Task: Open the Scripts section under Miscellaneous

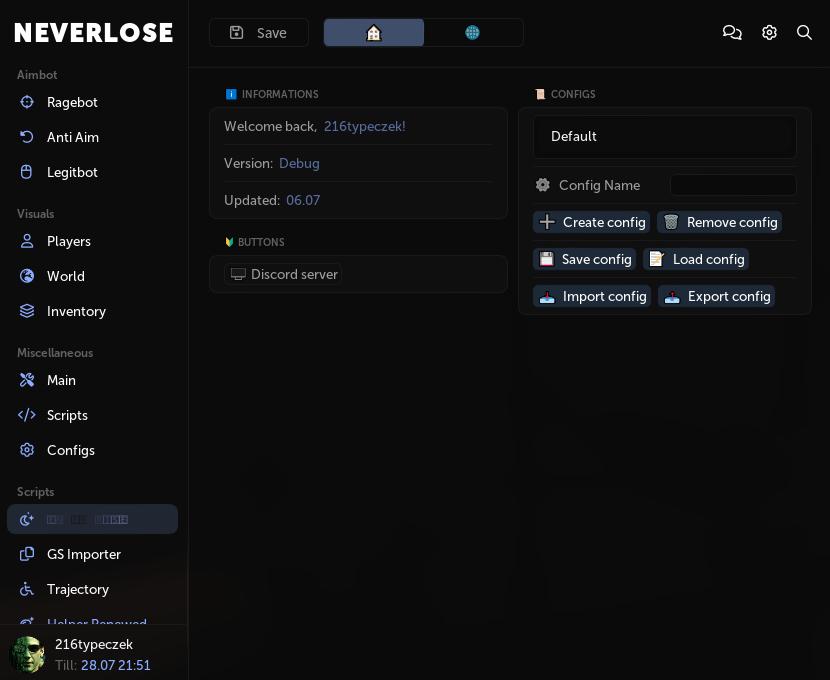Action: coord(67,415)
